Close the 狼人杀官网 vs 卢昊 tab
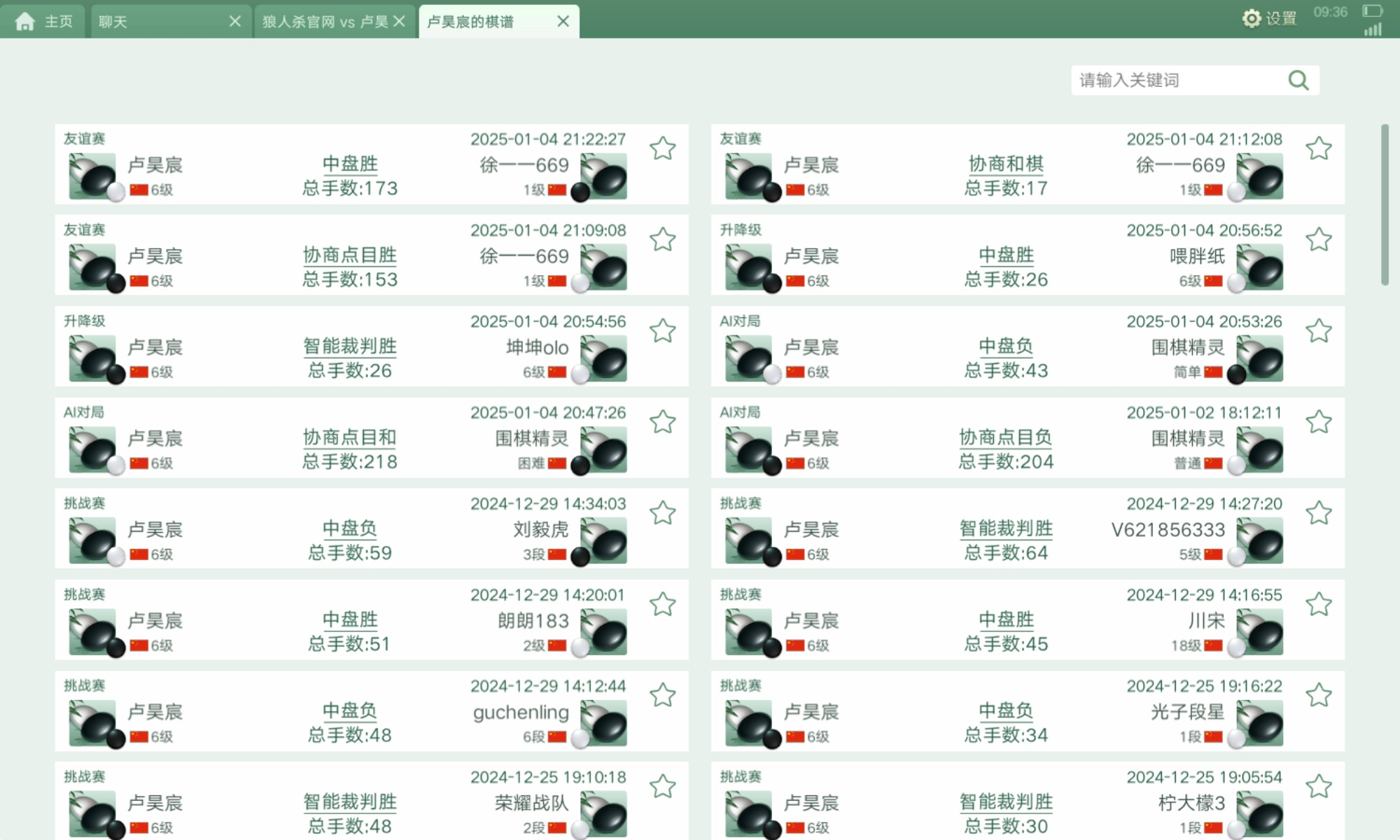 (400, 22)
